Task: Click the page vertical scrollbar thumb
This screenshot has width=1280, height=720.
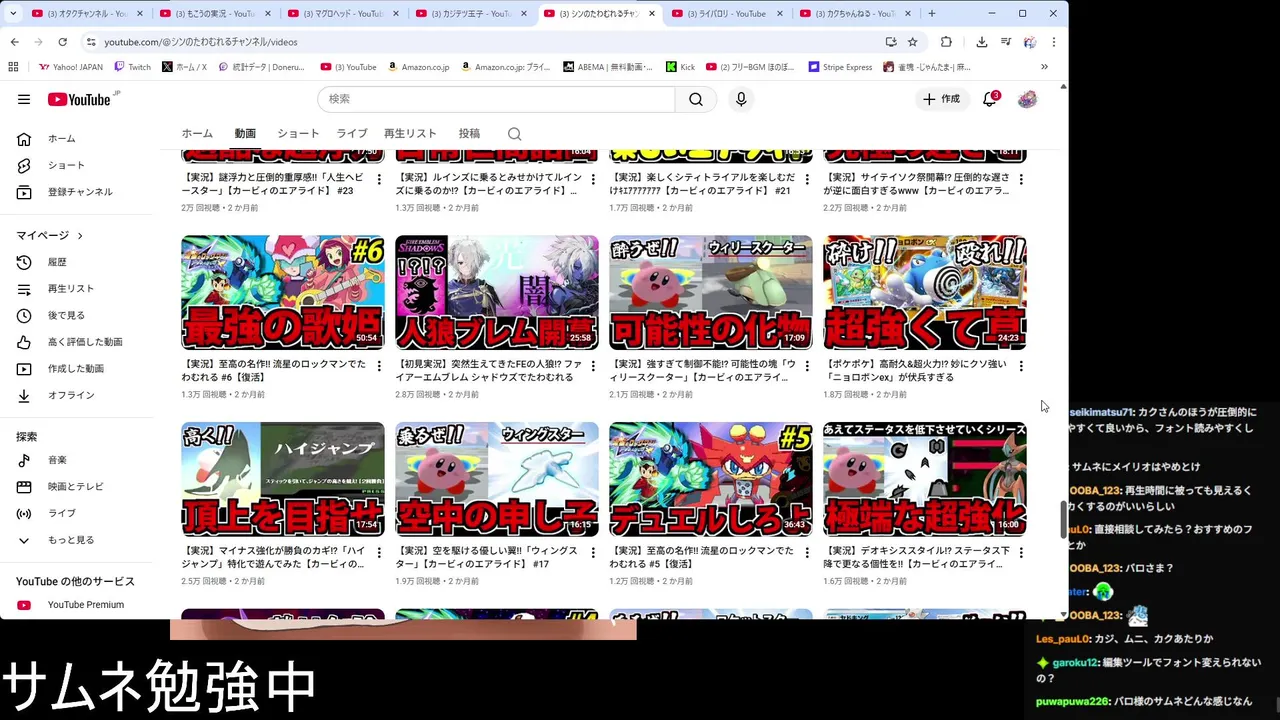Action: pyautogui.click(x=1063, y=519)
